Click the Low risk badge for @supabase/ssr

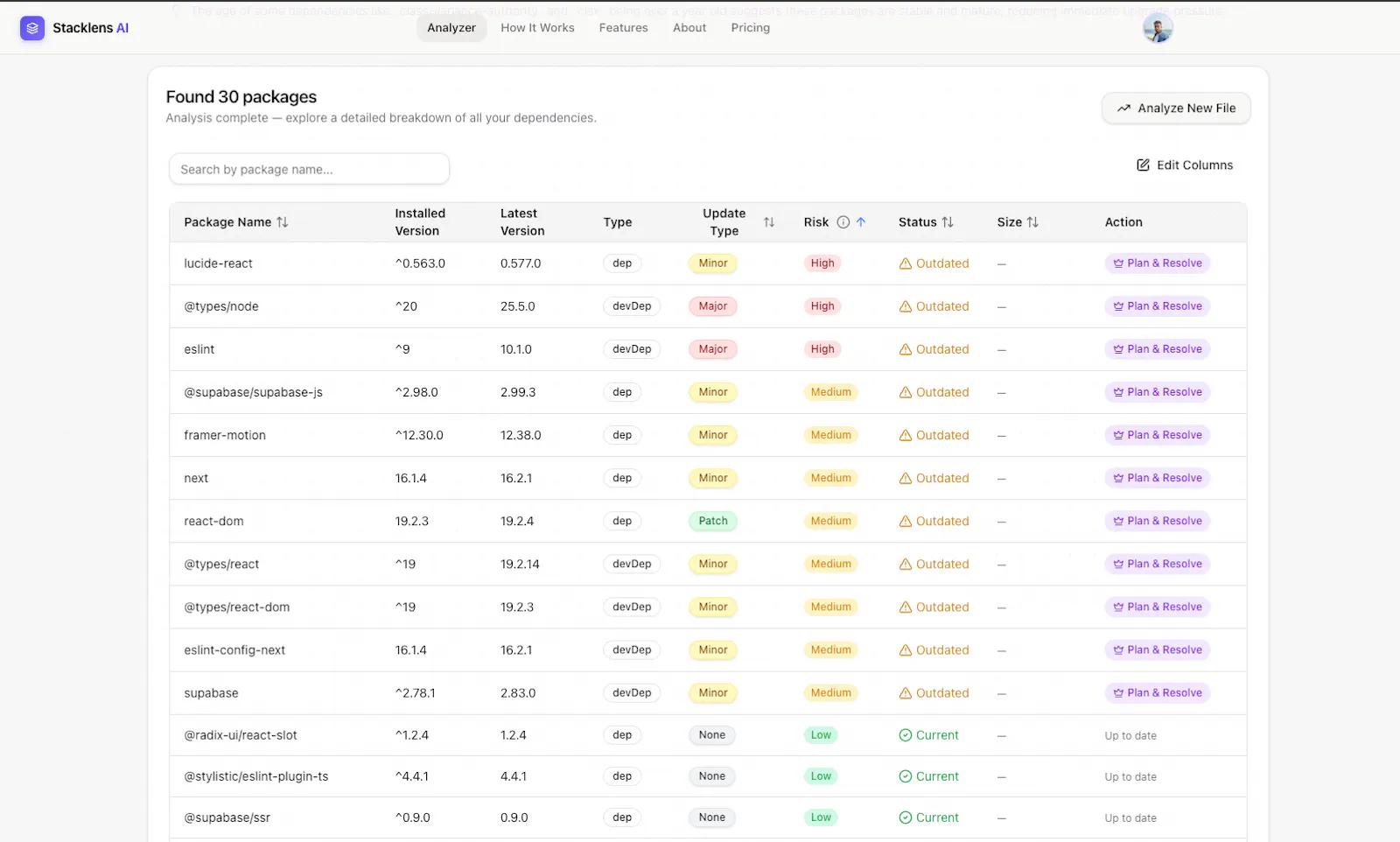point(821,817)
